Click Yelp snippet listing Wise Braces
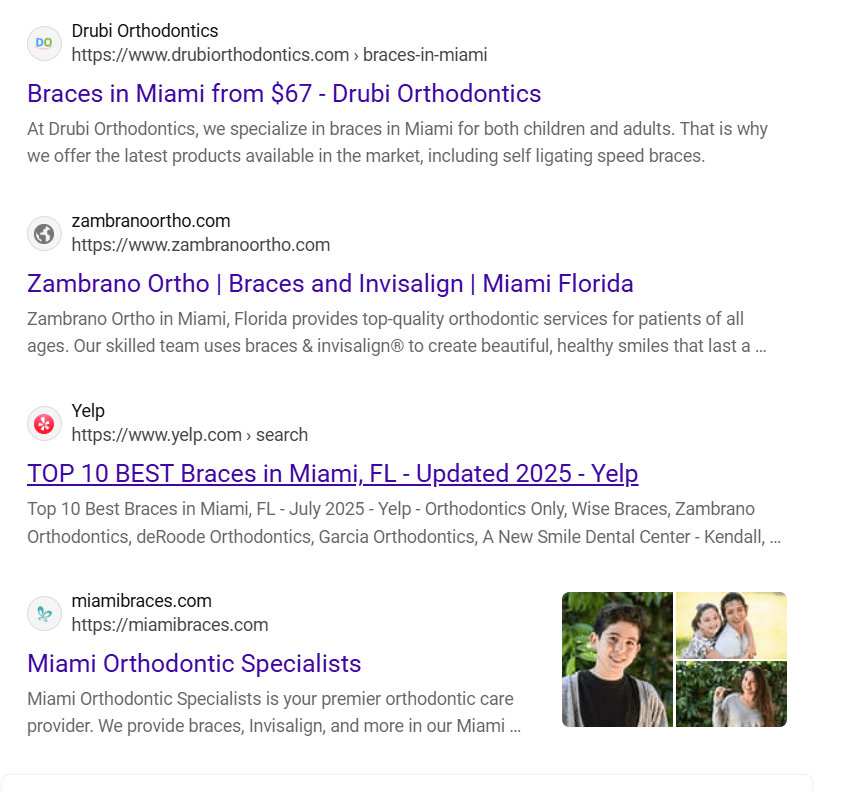Viewport: 861px width, 792px height. [x=404, y=522]
